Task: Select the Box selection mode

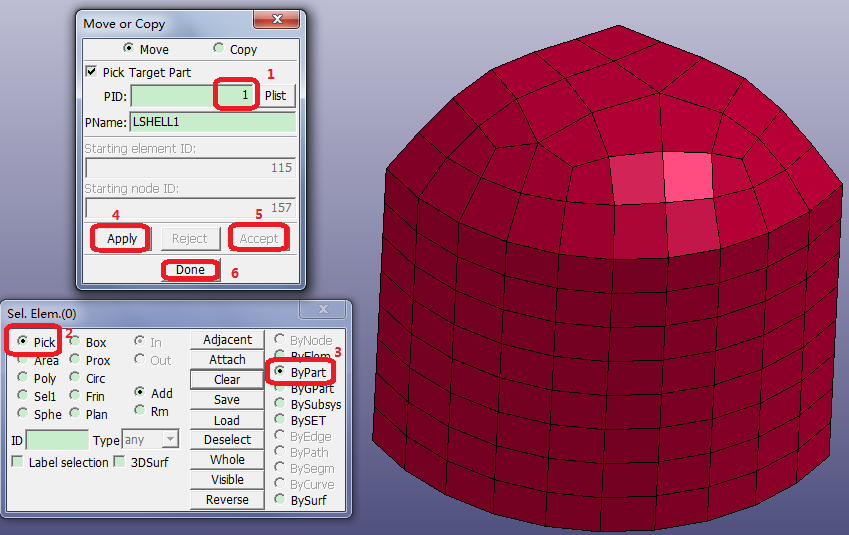Action: point(75,342)
